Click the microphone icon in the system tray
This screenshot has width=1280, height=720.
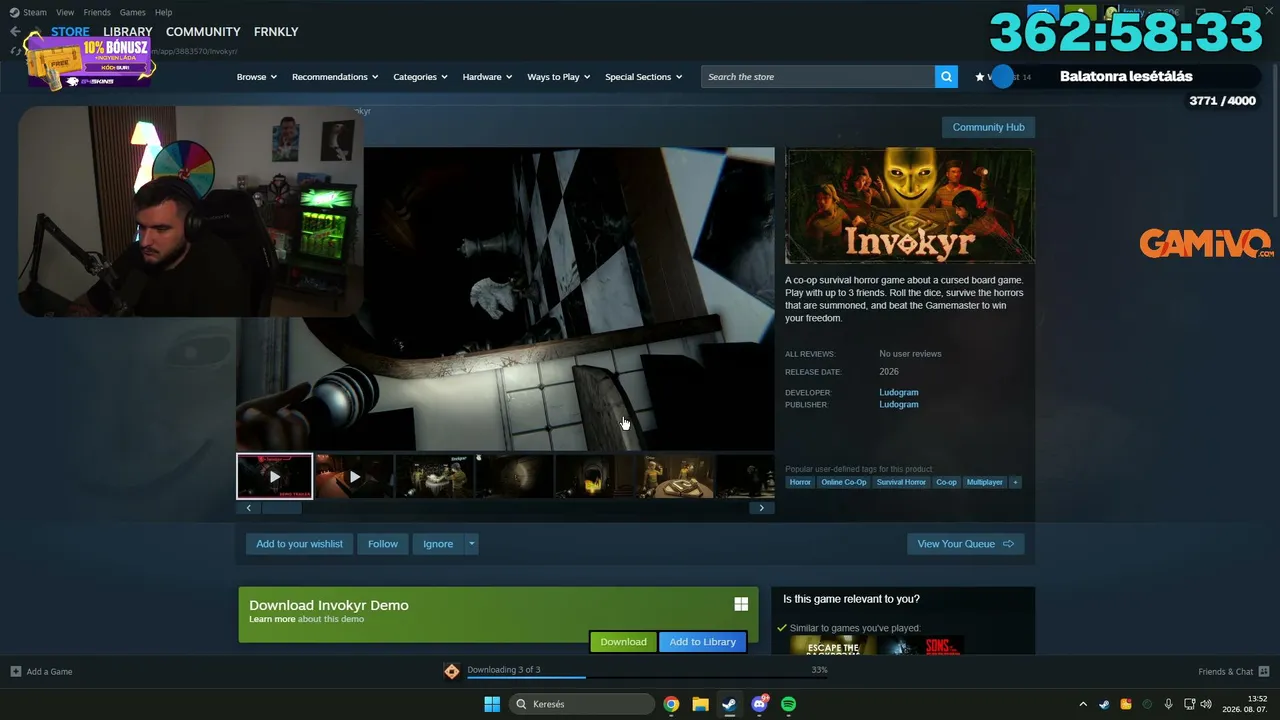pos(1168,704)
